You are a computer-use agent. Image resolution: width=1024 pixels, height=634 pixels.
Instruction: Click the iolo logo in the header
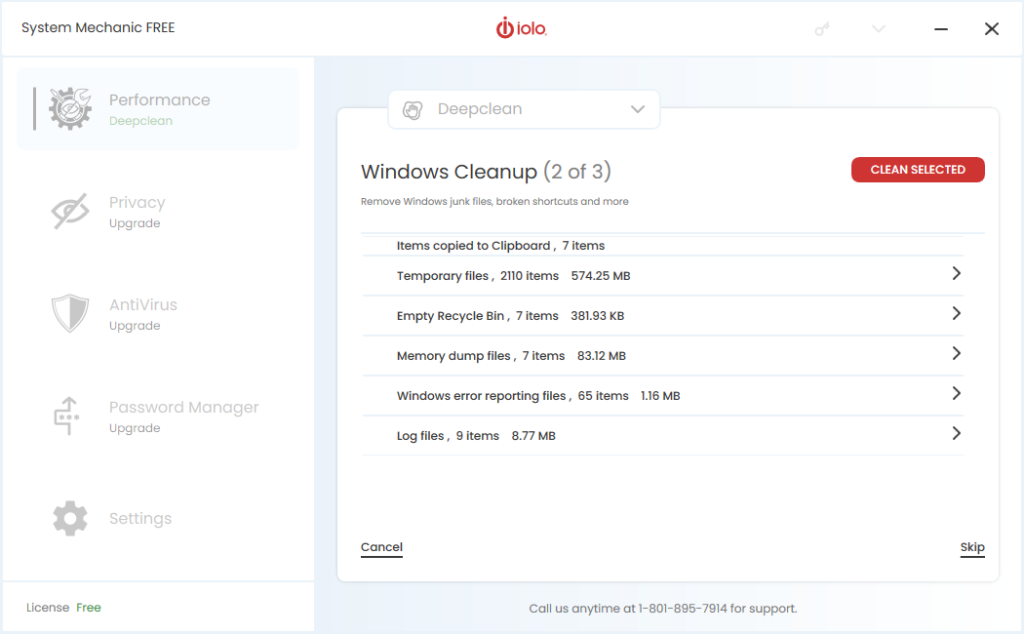520,28
